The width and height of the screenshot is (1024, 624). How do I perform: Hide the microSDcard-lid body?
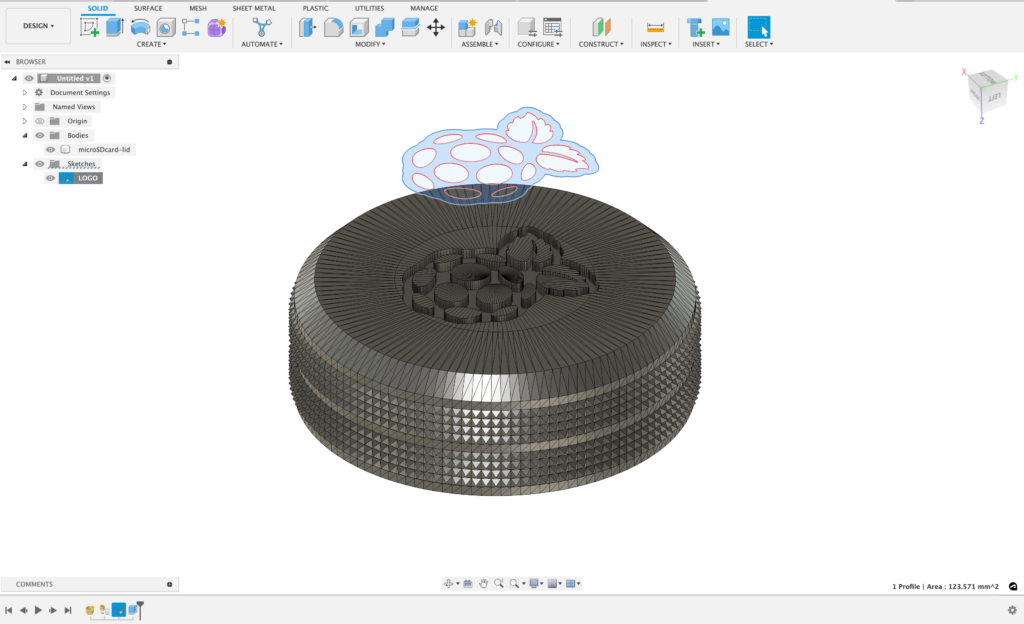(49, 149)
